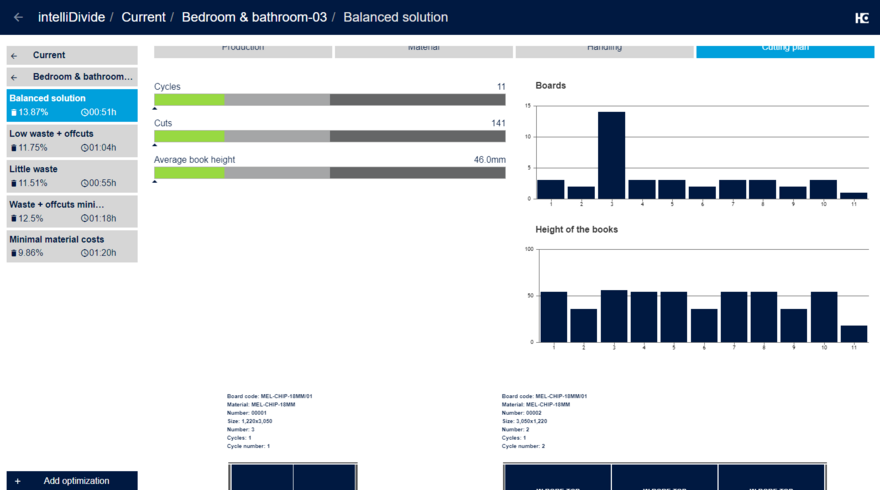Click back arrow beside Bedroom & bathroom sidebar item
The image size is (880, 490).
[x=14, y=77]
